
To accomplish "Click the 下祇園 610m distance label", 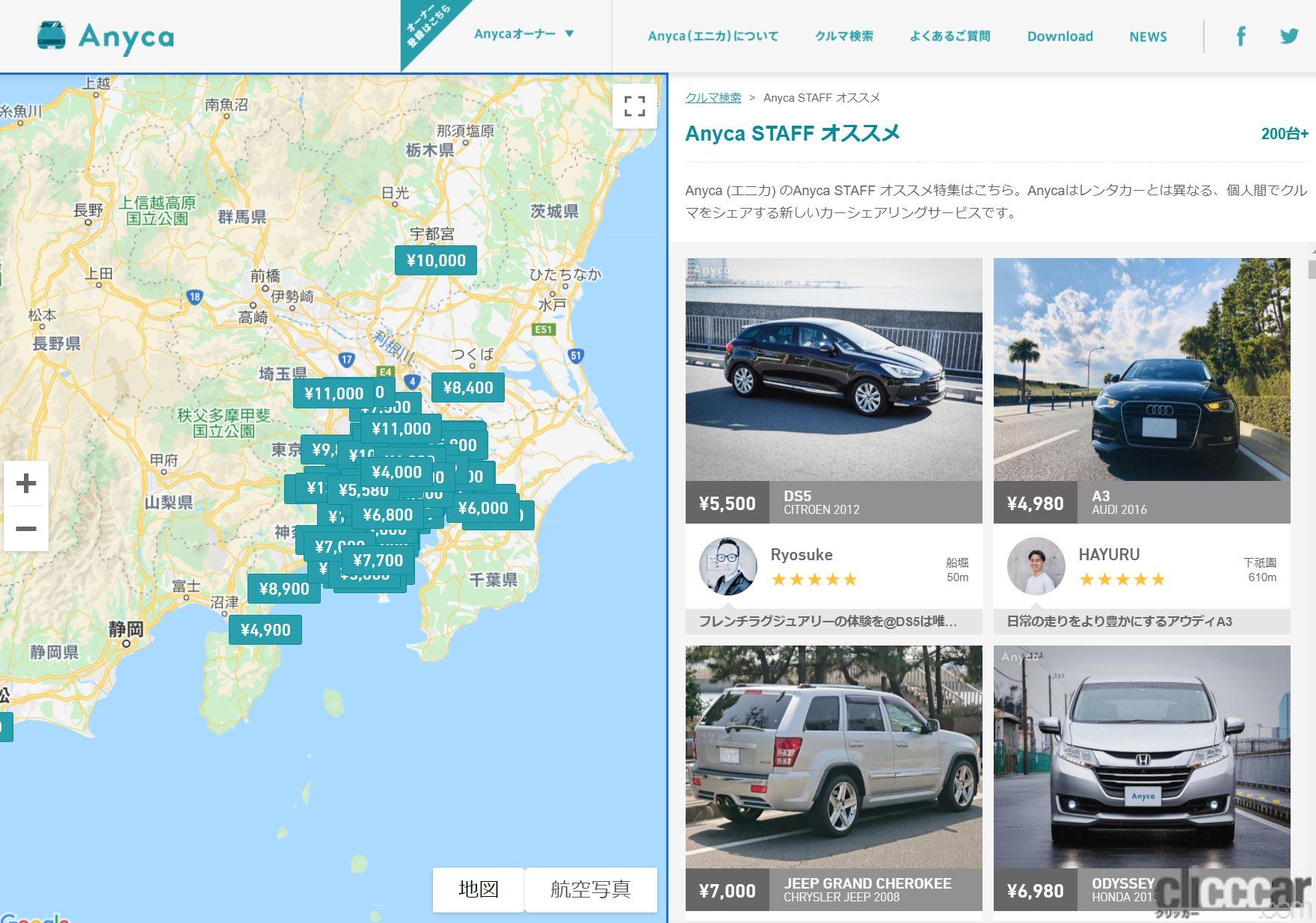I will coord(1261,569).
